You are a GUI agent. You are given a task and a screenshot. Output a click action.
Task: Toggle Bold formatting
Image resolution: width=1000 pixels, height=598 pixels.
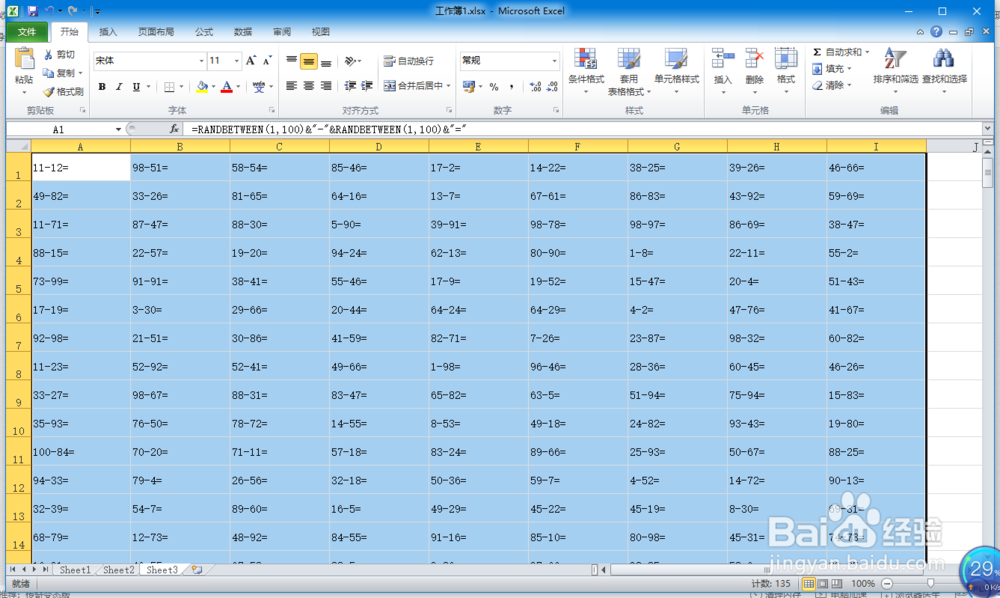102,87
